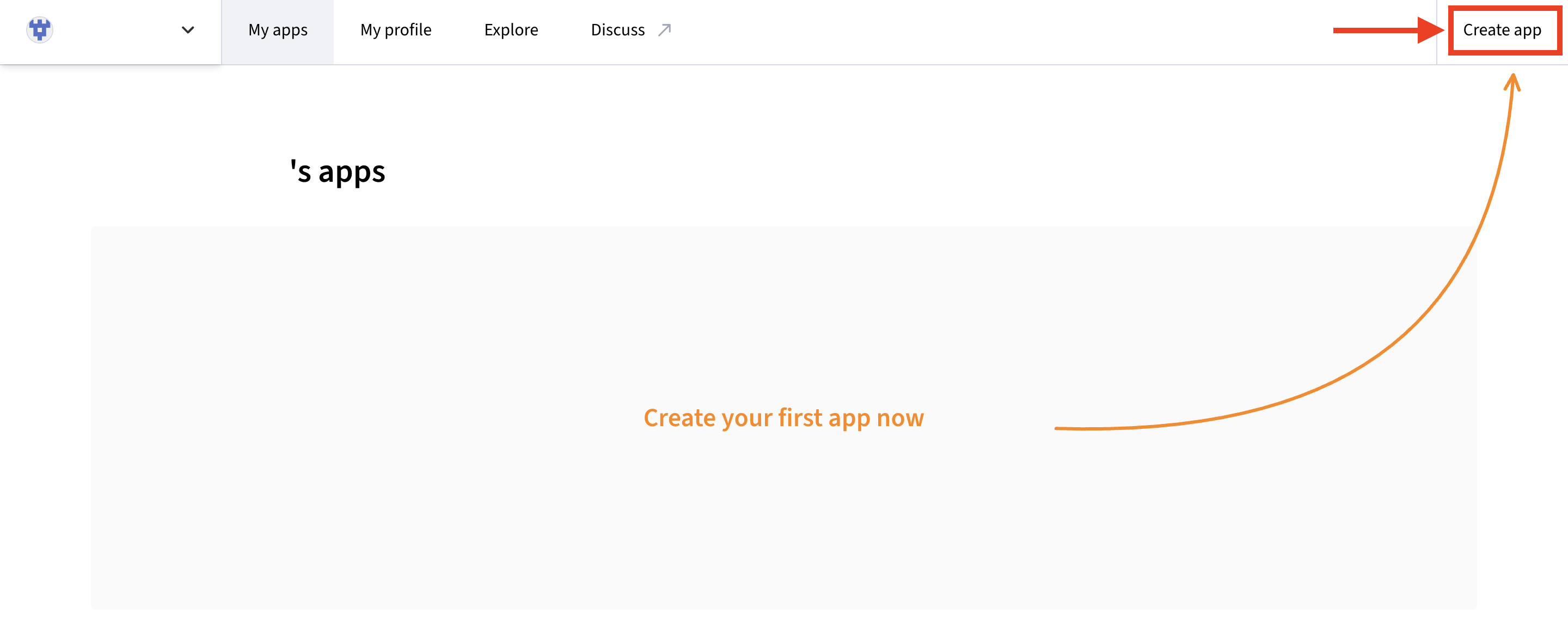This screenshot has height=640, width=1568.
Task: Switch to the My profile tab
Action: [x=396, y=29]
